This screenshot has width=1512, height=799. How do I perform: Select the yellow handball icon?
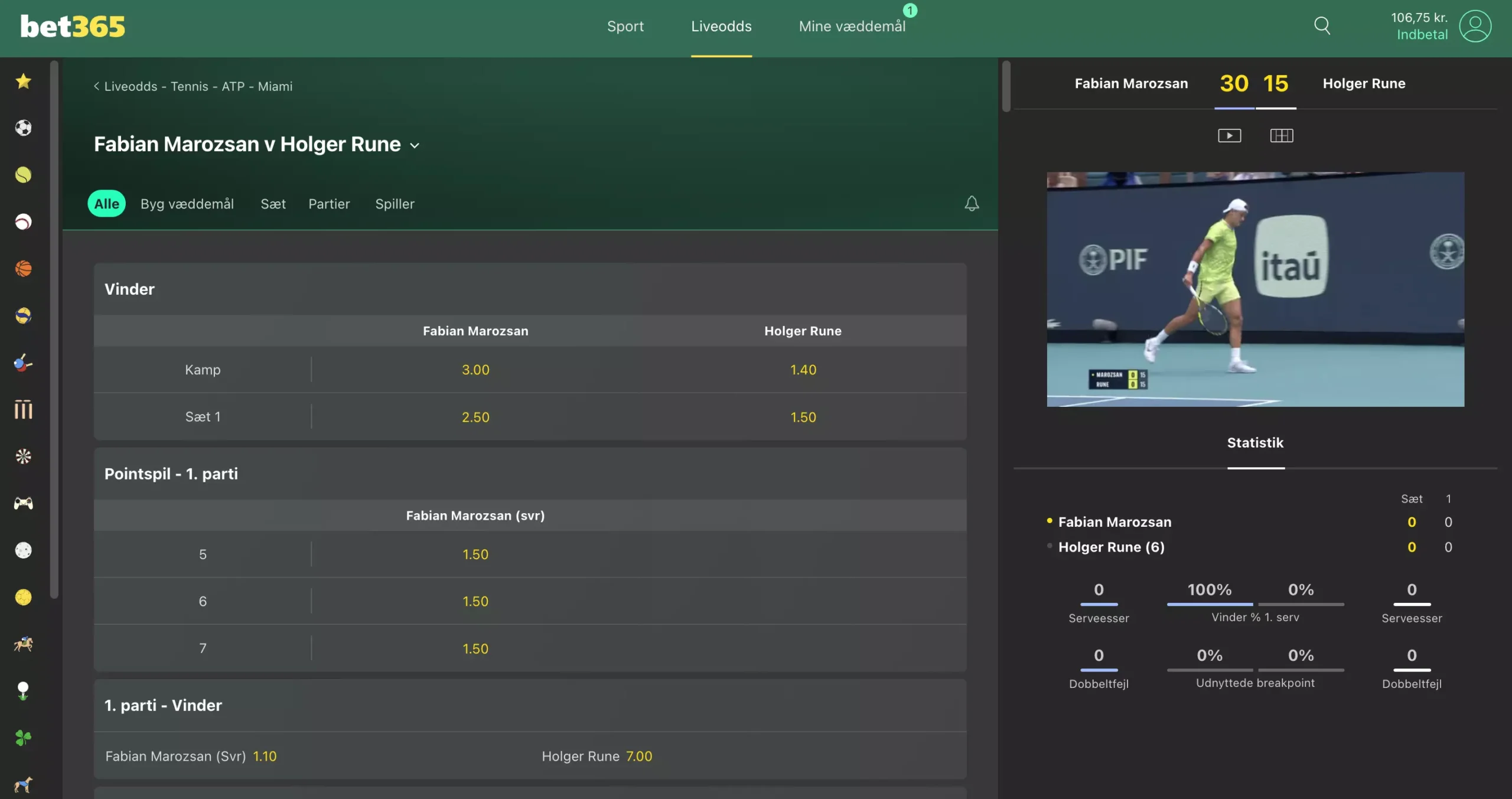[x=24, y=597]
